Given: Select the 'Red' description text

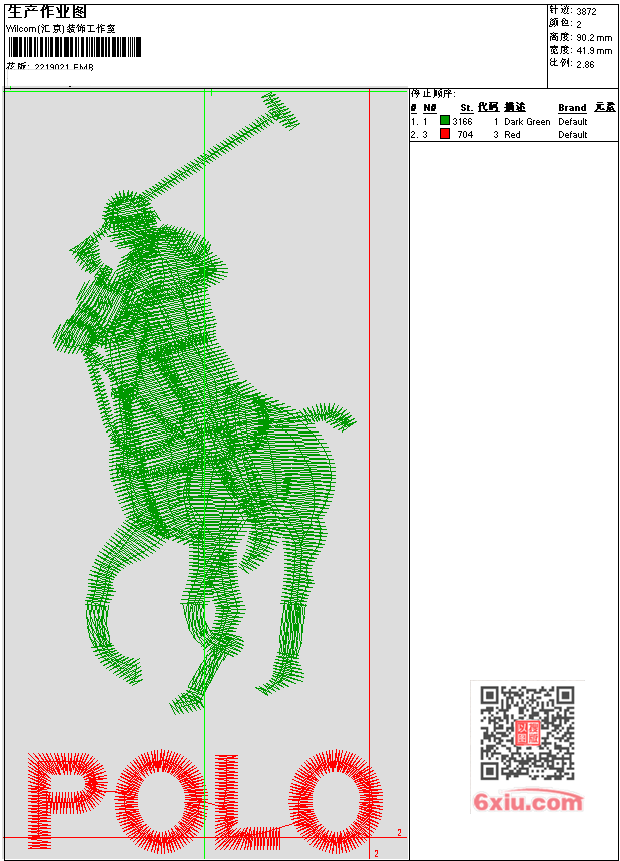Looking at the screenshot, I should (x=512, y=135).
